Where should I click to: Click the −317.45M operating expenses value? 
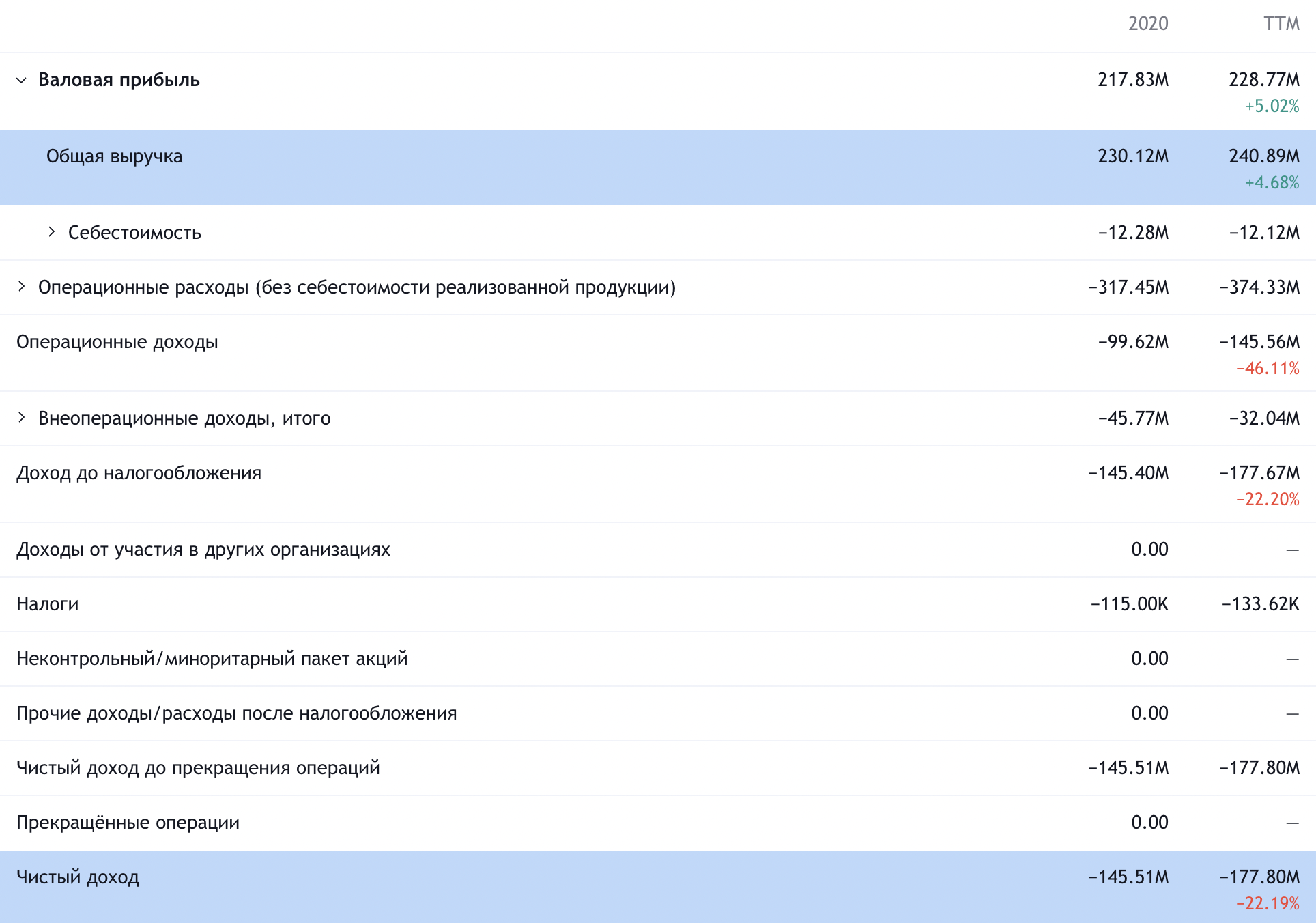[x=1128, y=287]
